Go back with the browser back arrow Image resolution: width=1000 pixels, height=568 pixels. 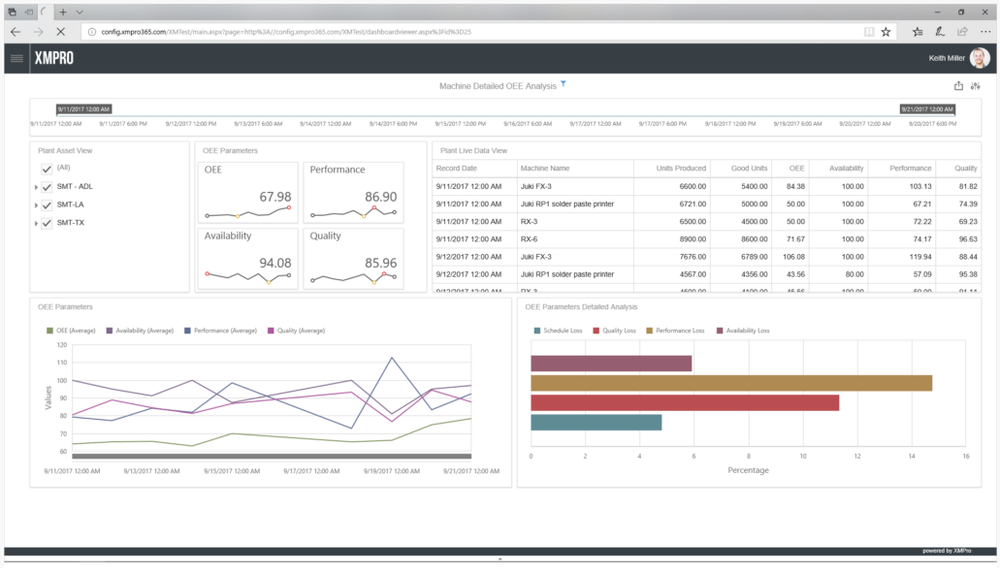16,32
